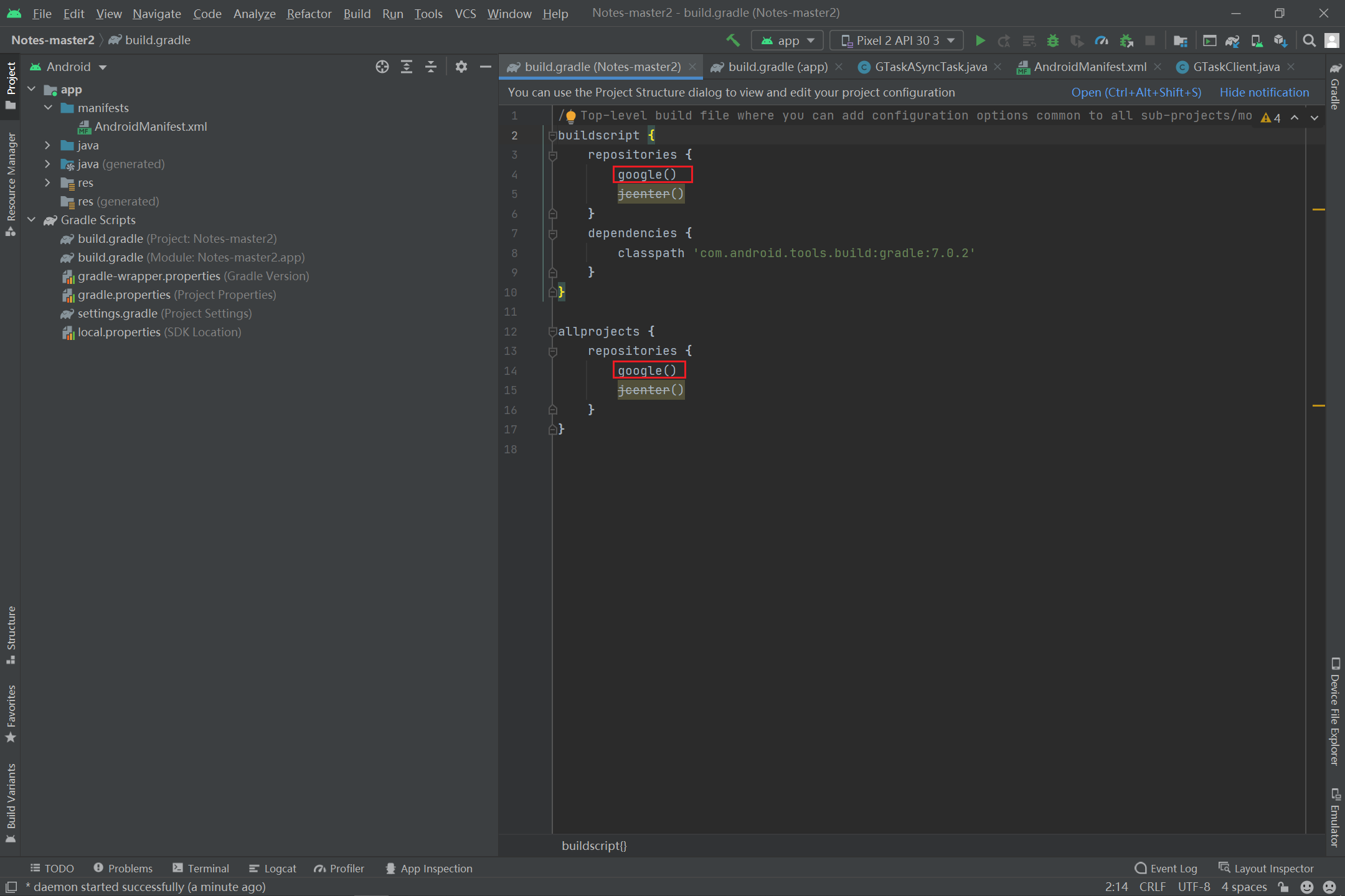Click Open (Ctrl+Alt+Shift+S) link

[x=1136, y=92]
